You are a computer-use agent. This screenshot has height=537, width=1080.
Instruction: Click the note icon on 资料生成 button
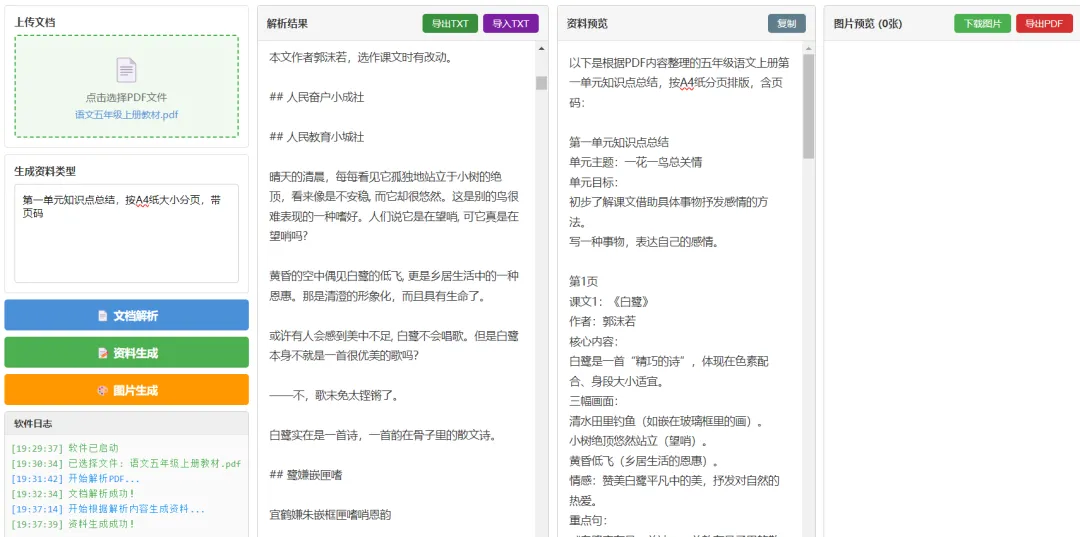(x=103, y=353)
